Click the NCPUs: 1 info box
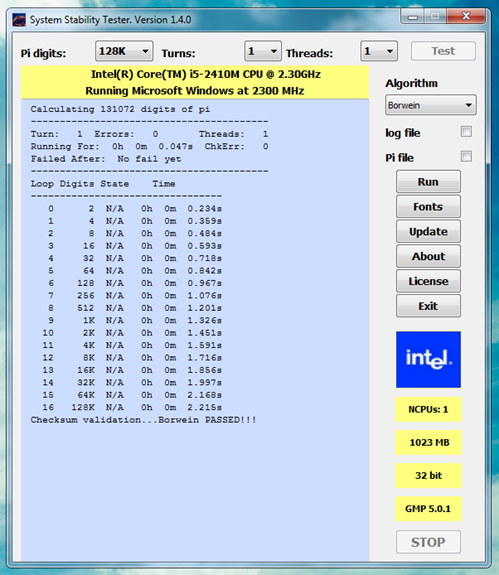The image size is (499, 575). click(x=428, y=409)
